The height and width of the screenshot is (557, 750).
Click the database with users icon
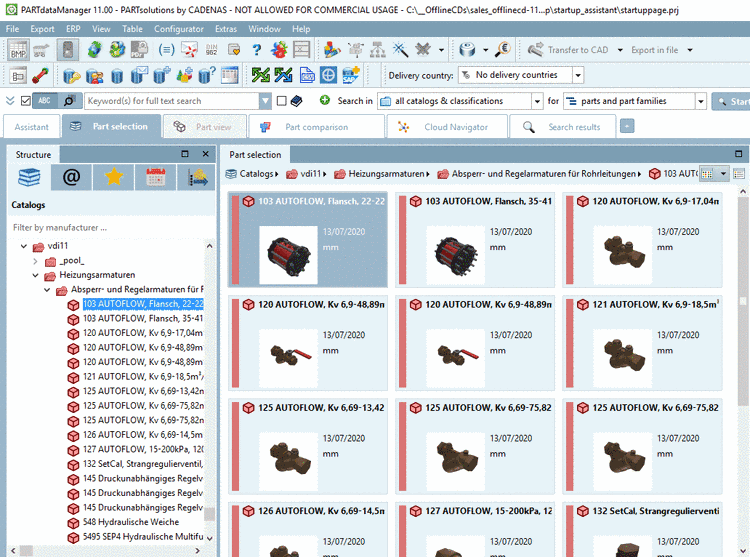click(x=94, y=76)
